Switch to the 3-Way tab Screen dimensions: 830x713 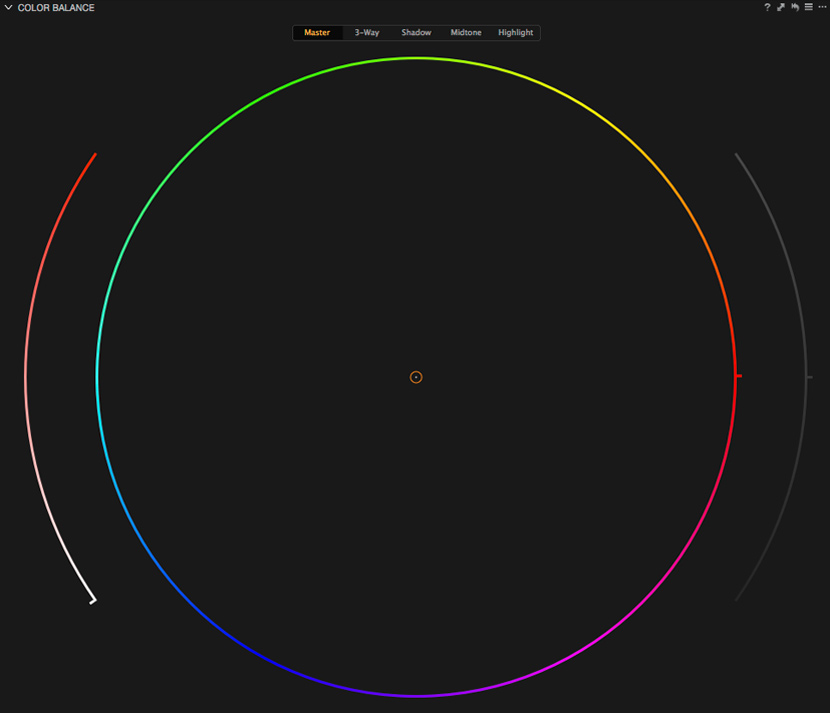pos(367,32)
